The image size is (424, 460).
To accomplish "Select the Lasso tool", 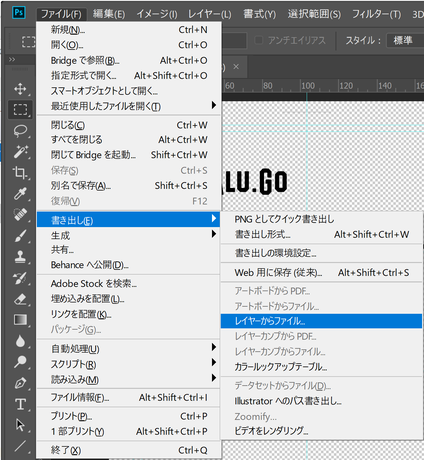I will coord(20,131).
